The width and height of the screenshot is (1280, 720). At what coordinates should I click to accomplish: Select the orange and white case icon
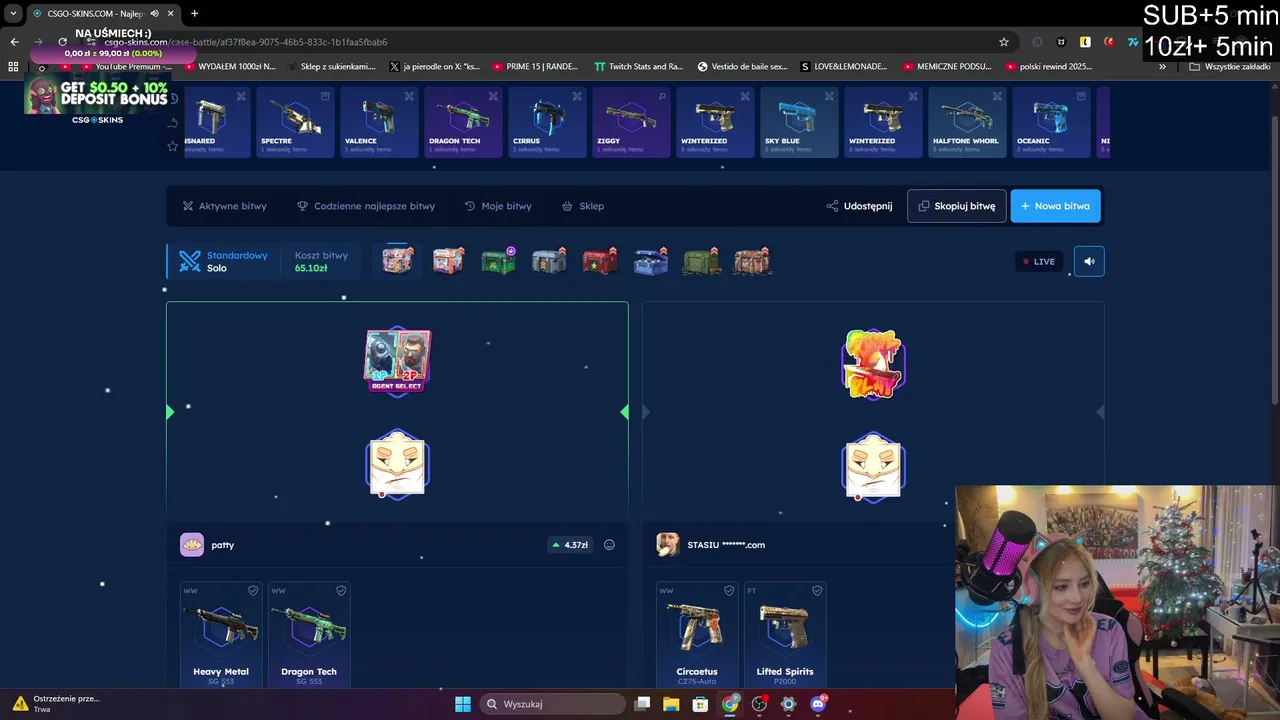(448, 261)
